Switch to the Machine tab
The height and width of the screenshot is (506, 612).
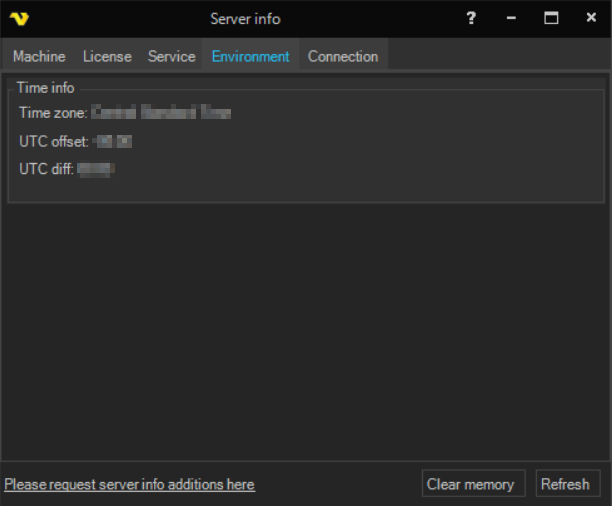39,57
